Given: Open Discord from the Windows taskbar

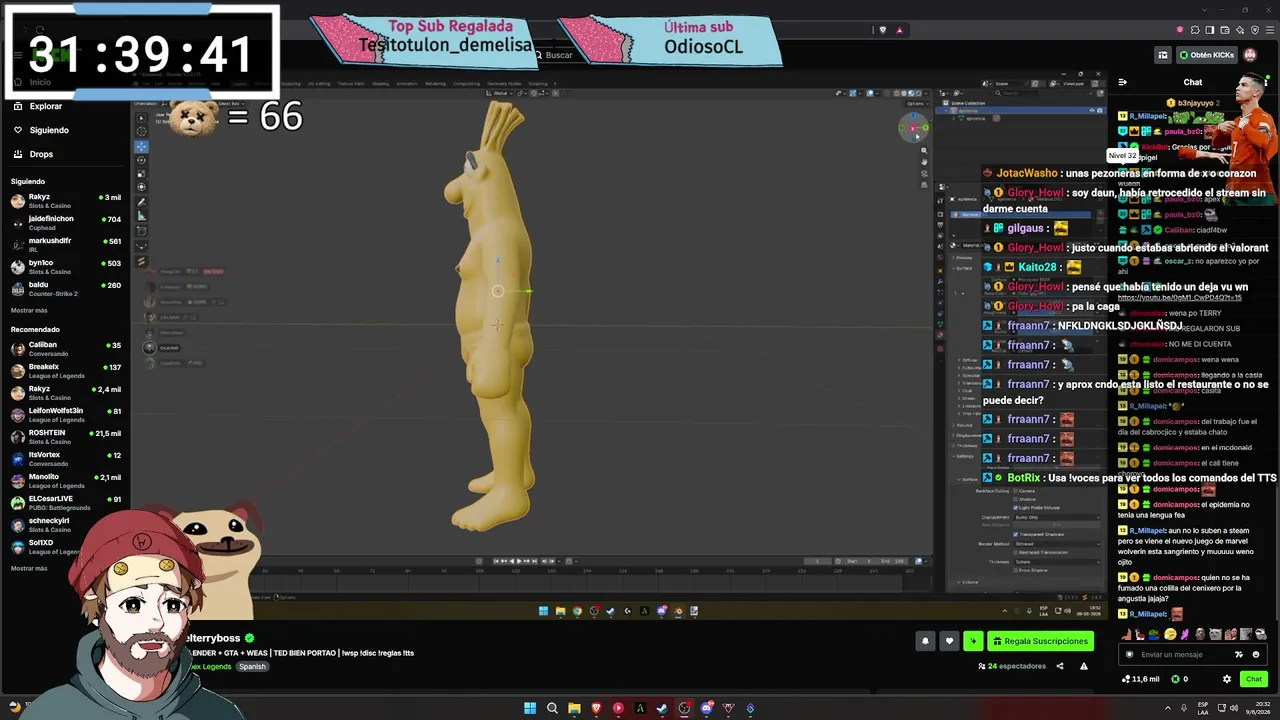Looking at the screenshot, I should [706, 708].
